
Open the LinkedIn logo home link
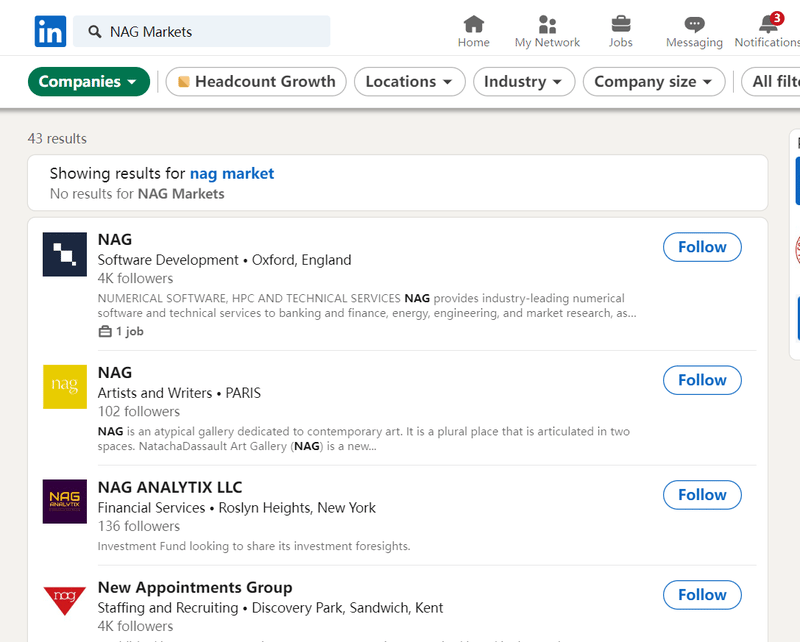[50, 31]
